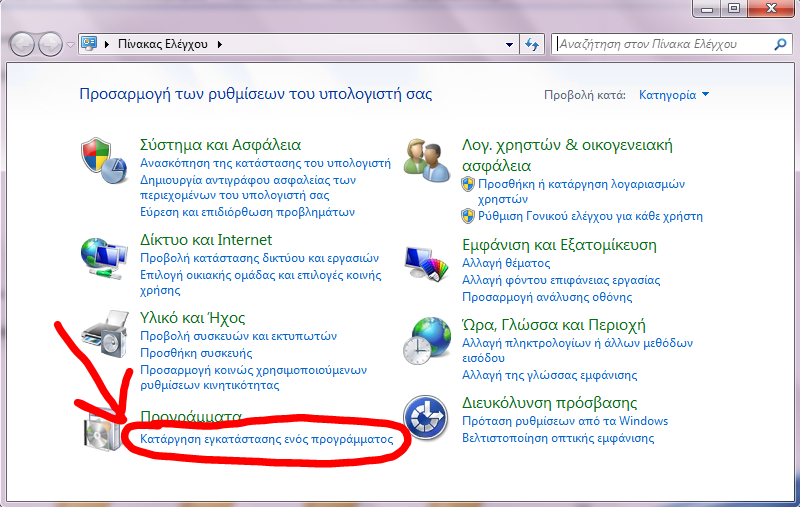
Task: Open recent pages dropdown next to navigation buttons
Action: pyautogui.click(x=70, y=45)
